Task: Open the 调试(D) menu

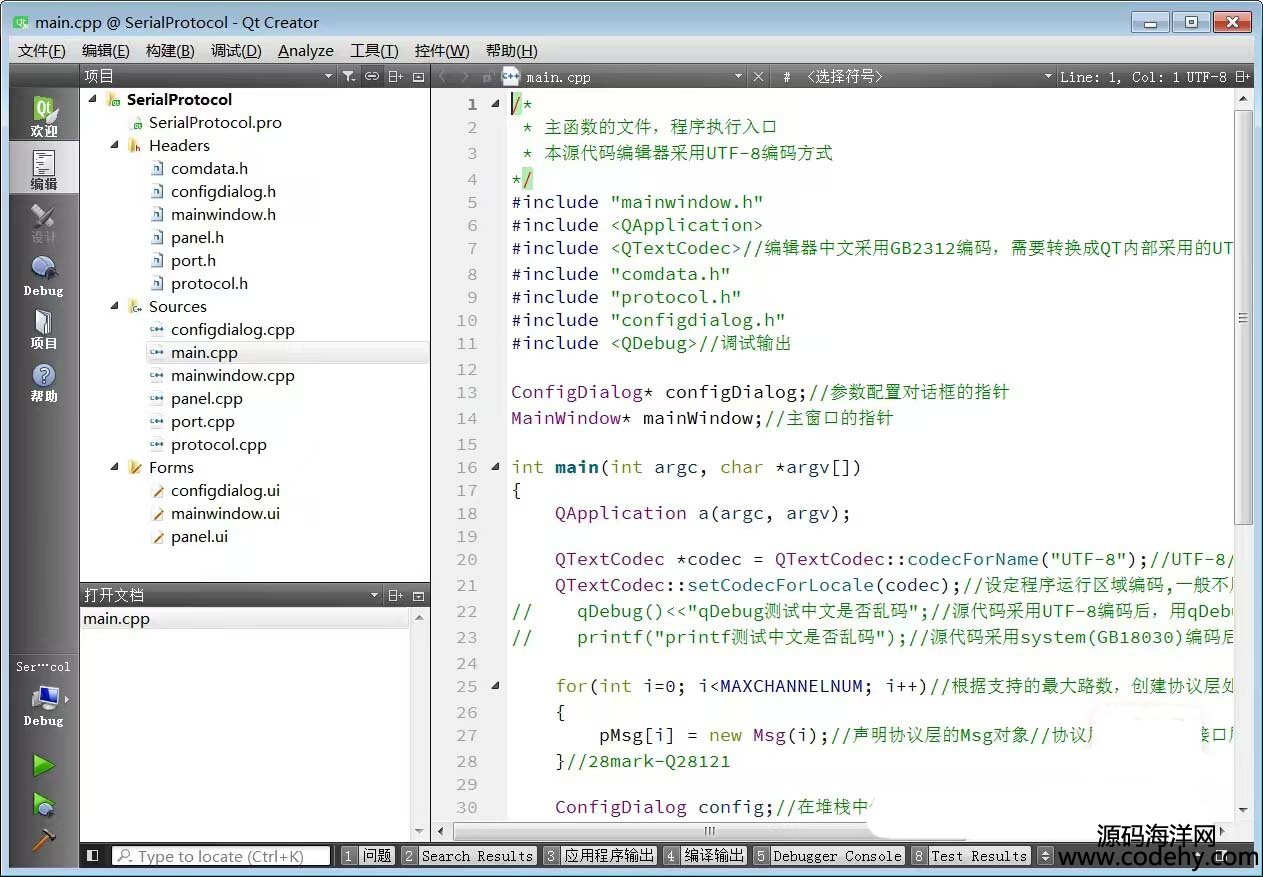Action: (x=236, y=51)
